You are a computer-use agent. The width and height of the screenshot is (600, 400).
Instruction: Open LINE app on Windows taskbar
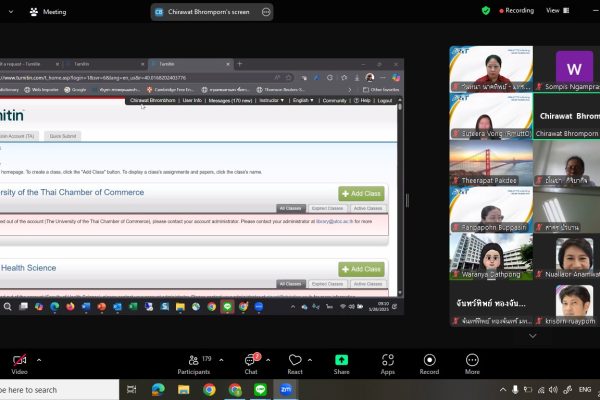(x=260, y=390)
